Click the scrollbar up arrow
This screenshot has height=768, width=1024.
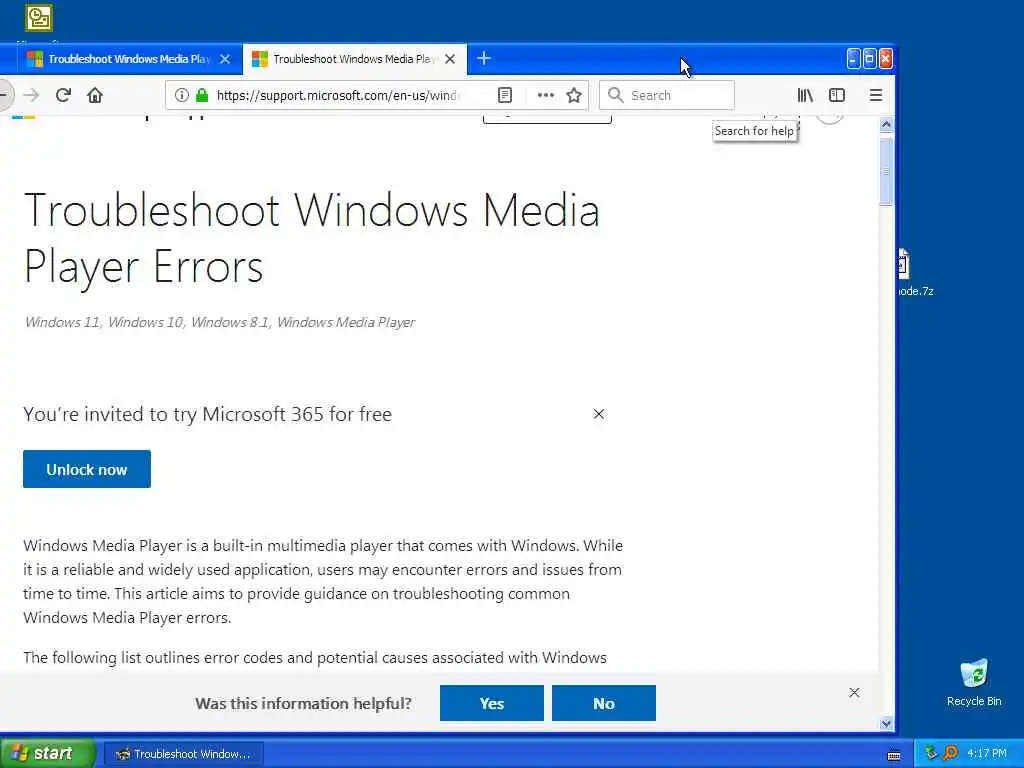pyautogui.click(x=886, y=124)
